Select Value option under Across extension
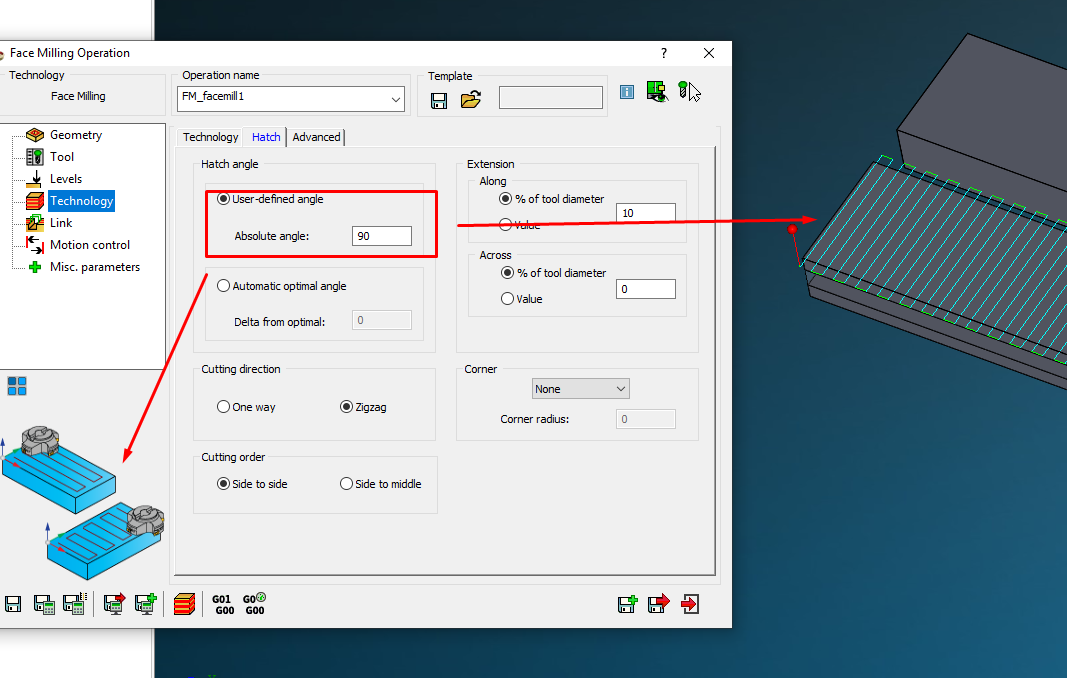1067x678 pixels. 507,299
